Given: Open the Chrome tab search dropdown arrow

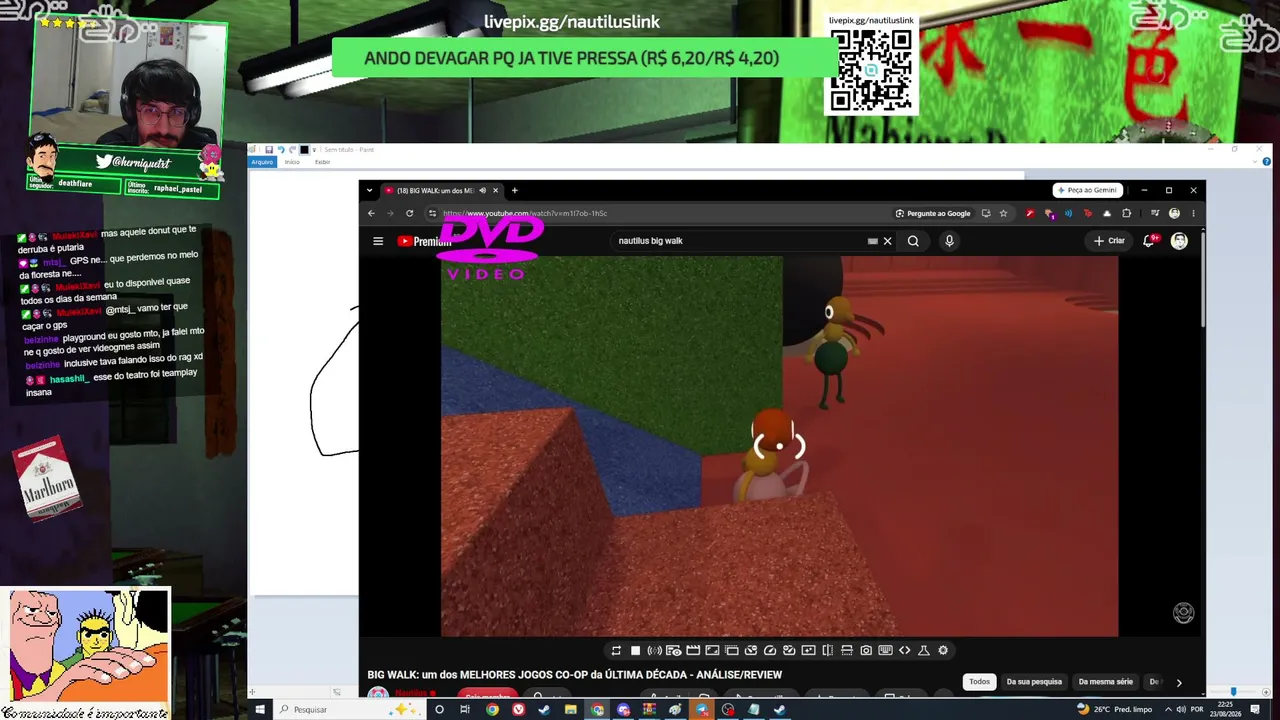Looking at the screenshot, I should pos(369,190).
